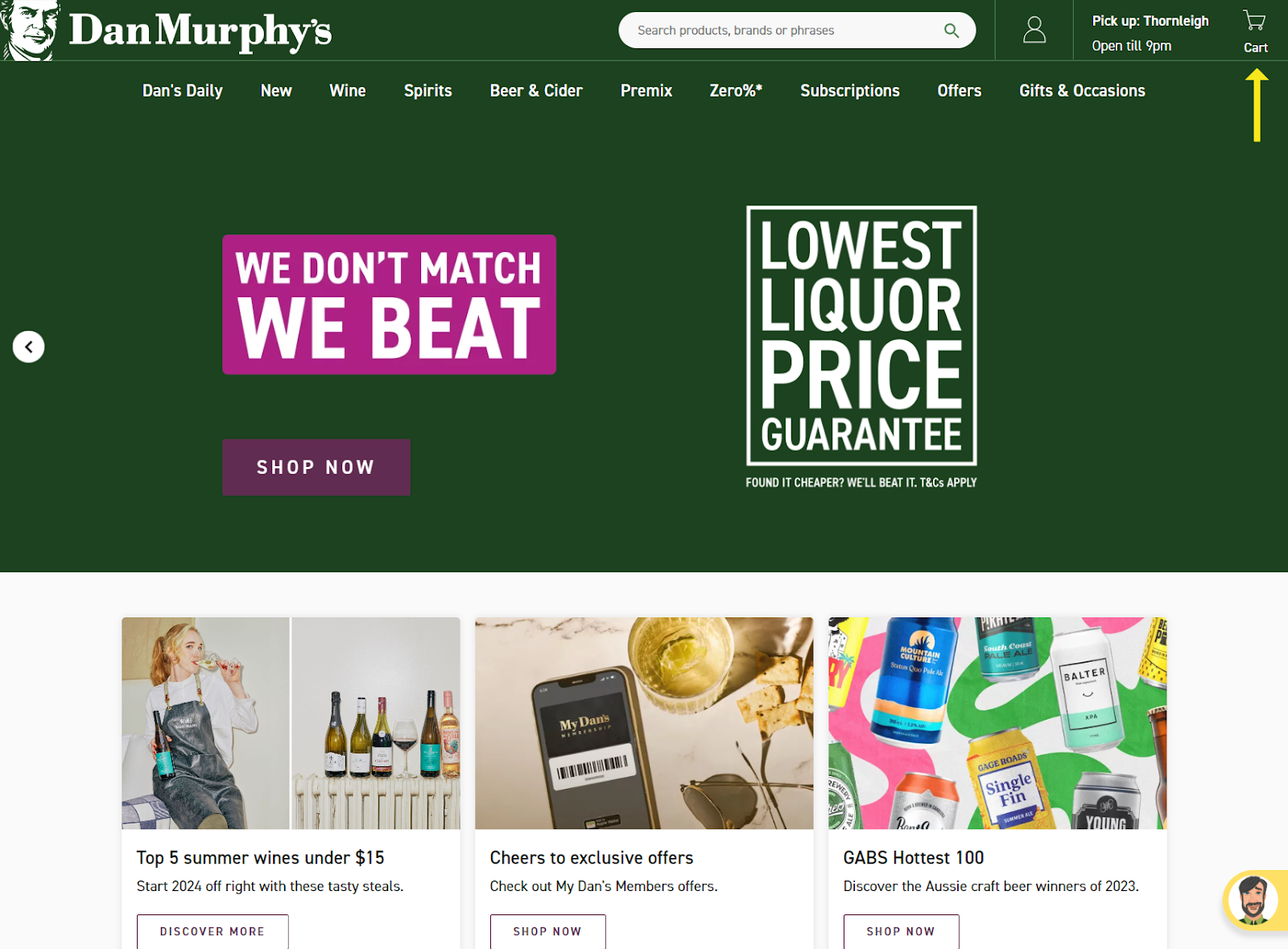Screen dimensions: 1288x949
Task: Click the purple SHOP NOW button
Action: 316,467
